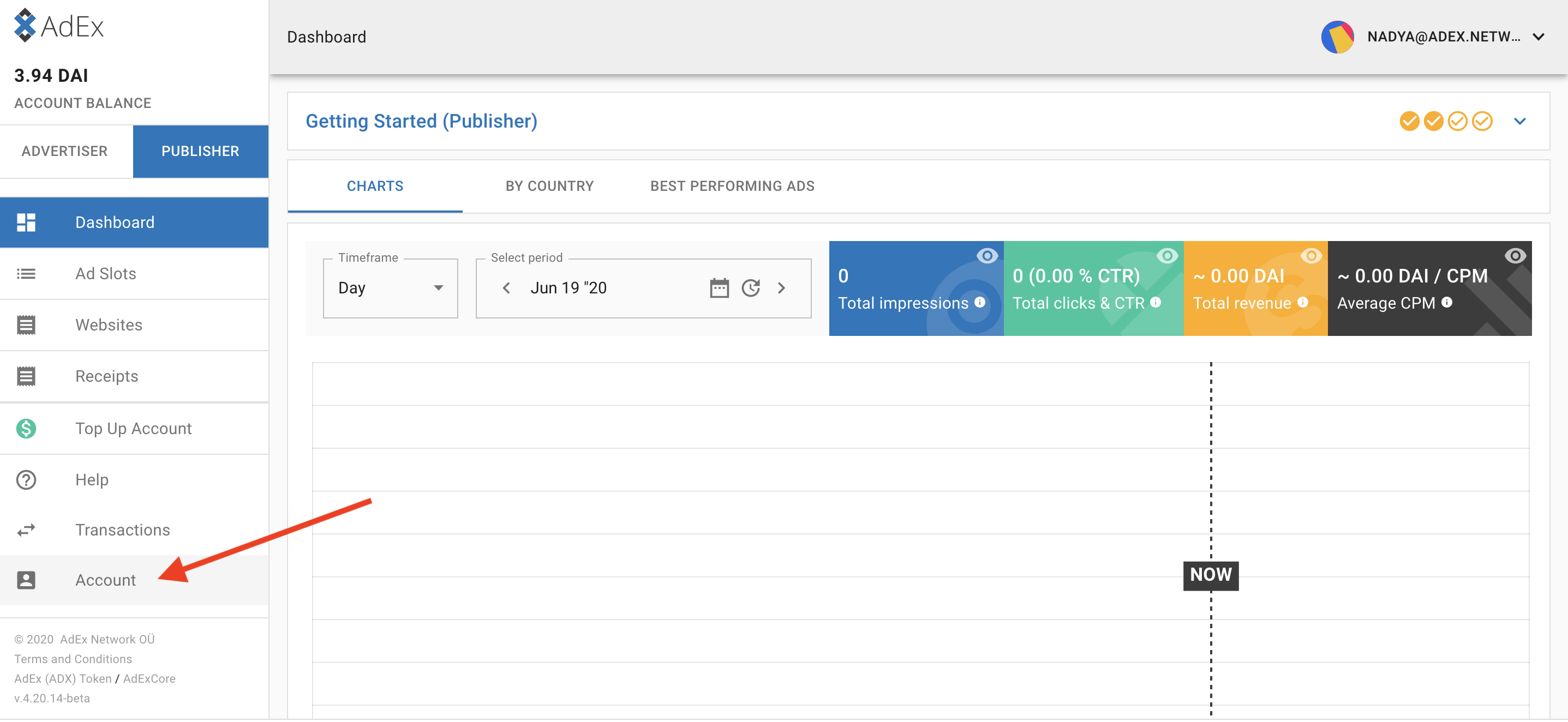
Task: Switch to the By Country tab
Action: point(549,186)
